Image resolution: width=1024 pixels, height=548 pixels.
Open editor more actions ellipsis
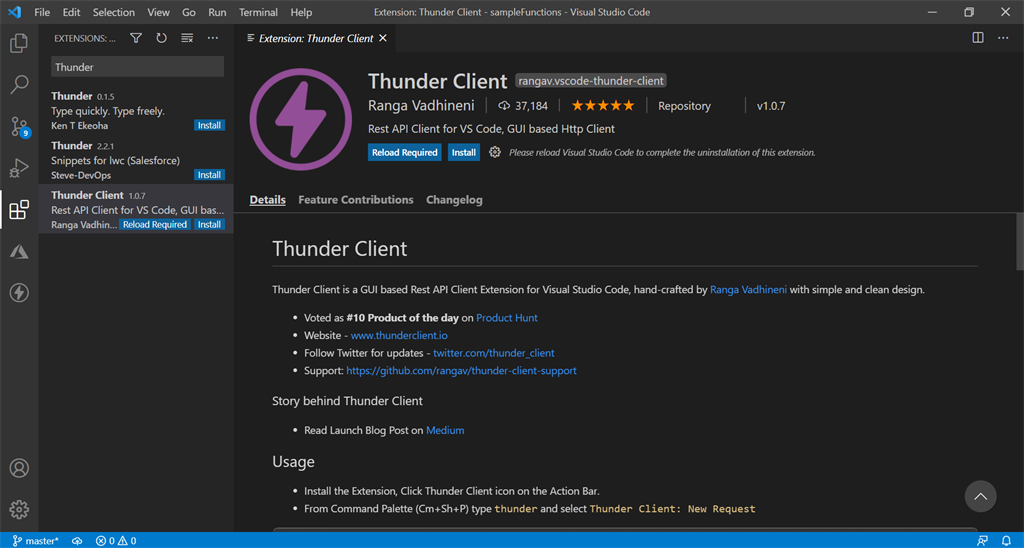pos(1003,38)
